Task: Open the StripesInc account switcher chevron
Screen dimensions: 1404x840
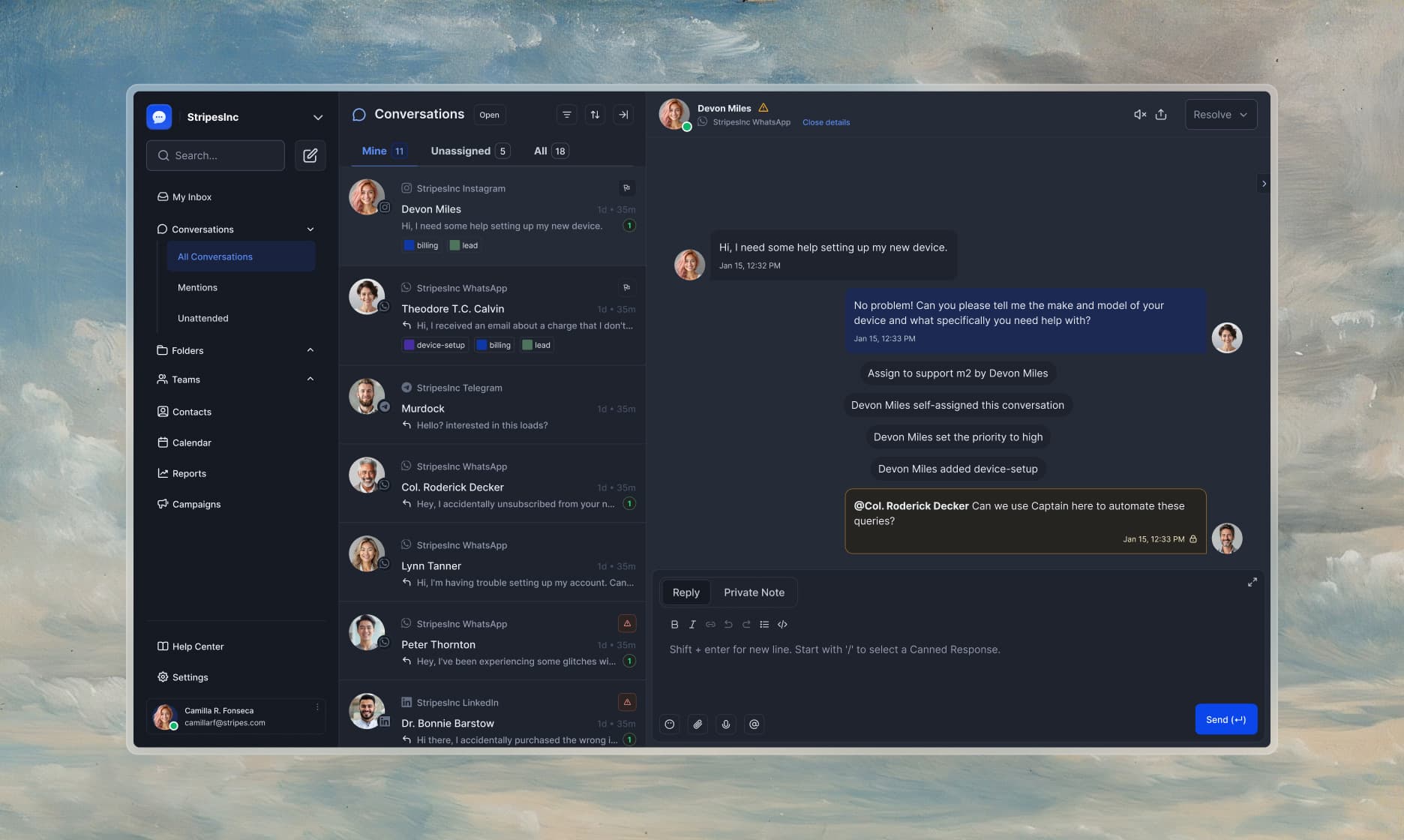Action: tap(318, 118)
